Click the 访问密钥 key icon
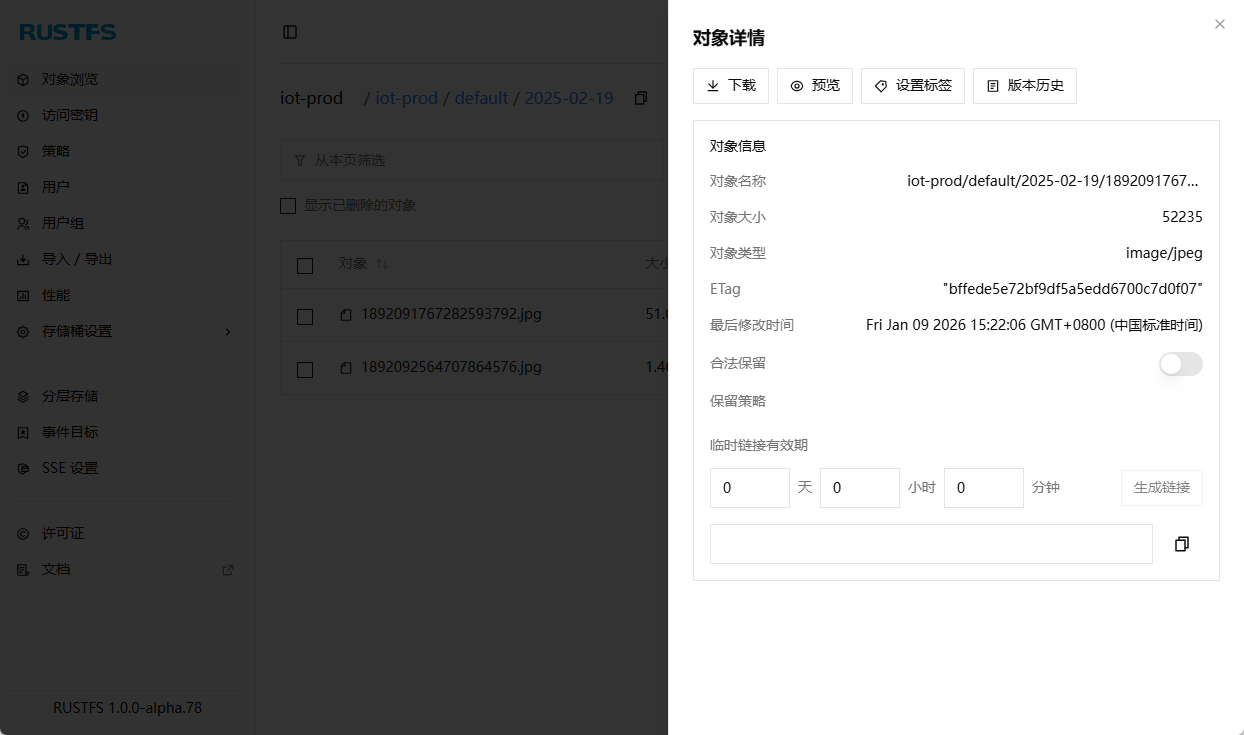The image size is (1244, 735). click(23, 115)
